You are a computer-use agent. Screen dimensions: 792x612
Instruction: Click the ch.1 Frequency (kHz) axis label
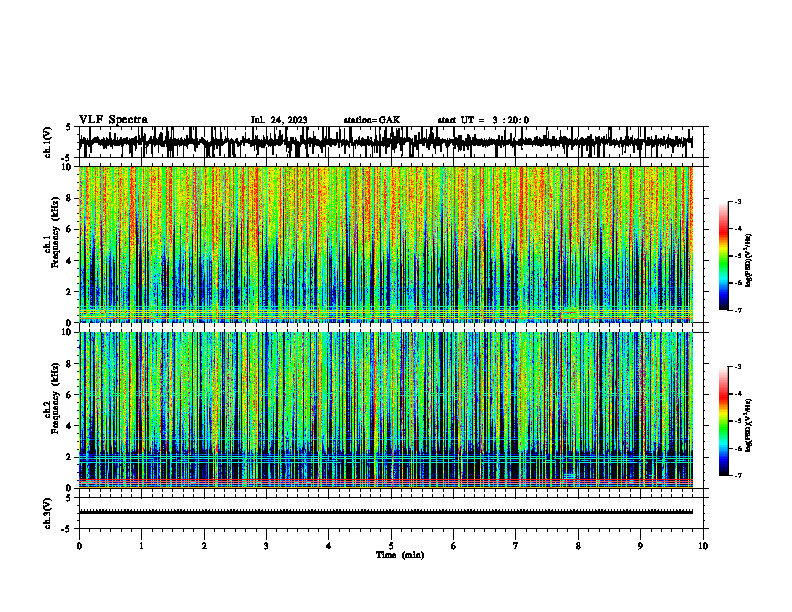click(51, 245)
